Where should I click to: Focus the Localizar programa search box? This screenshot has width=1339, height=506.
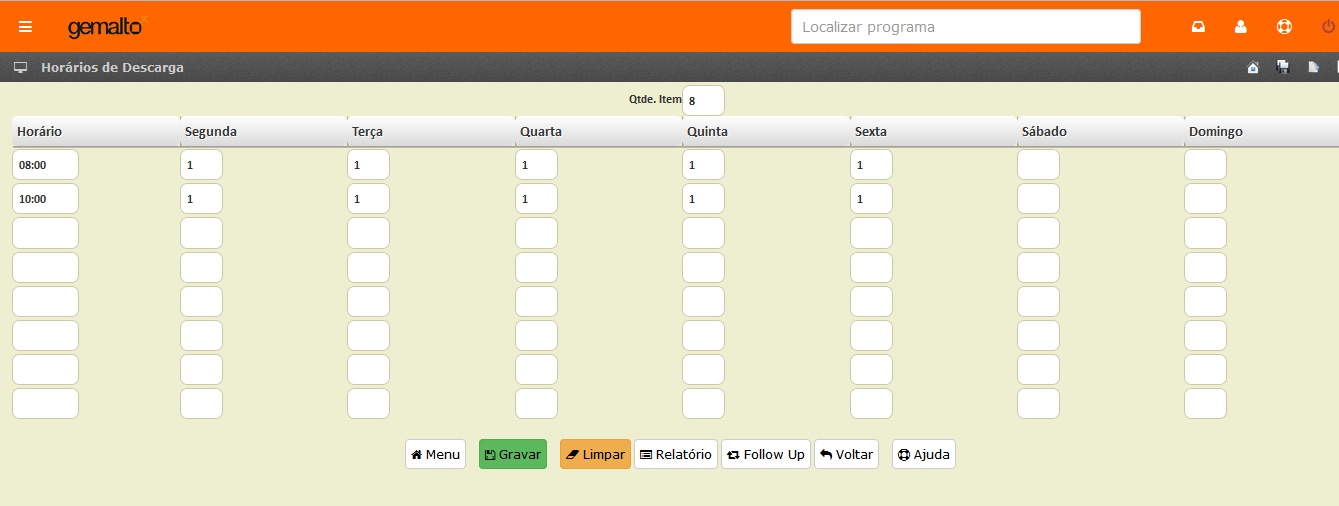965,27
